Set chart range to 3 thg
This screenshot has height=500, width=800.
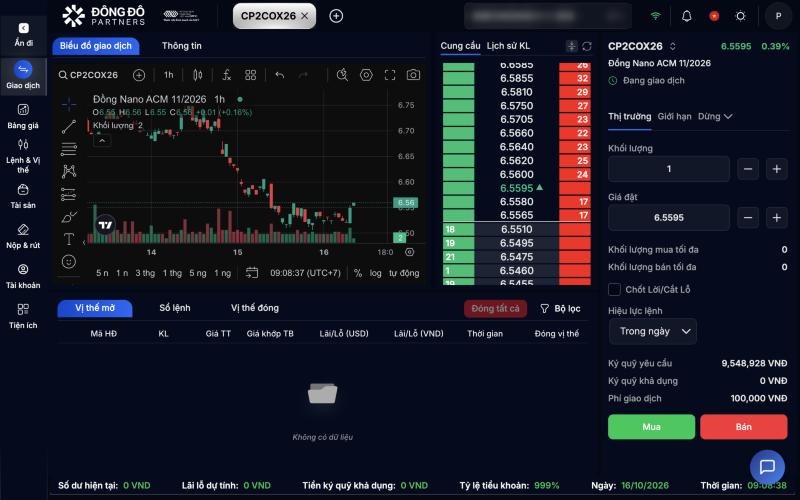[145, 273]
